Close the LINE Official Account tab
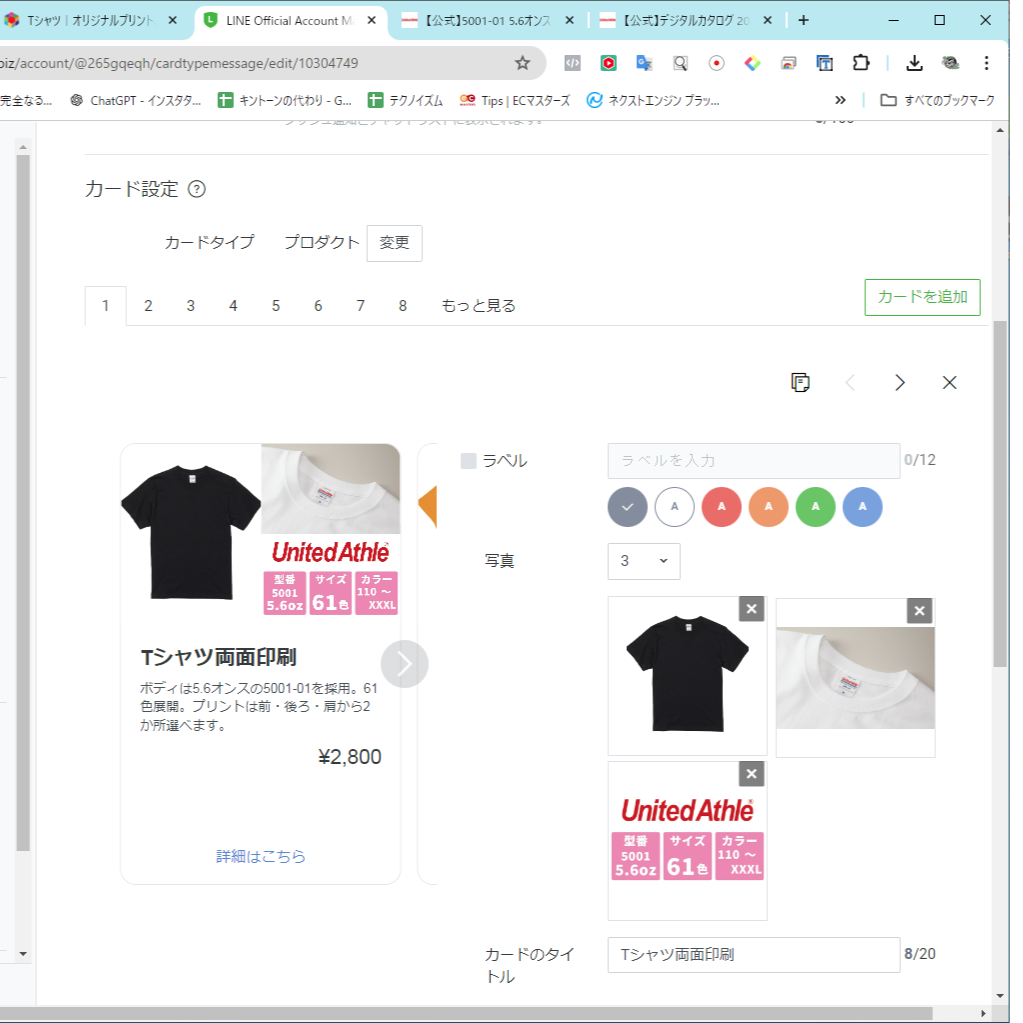This screenshot has height=1023, width=1023. pos(371,20)
